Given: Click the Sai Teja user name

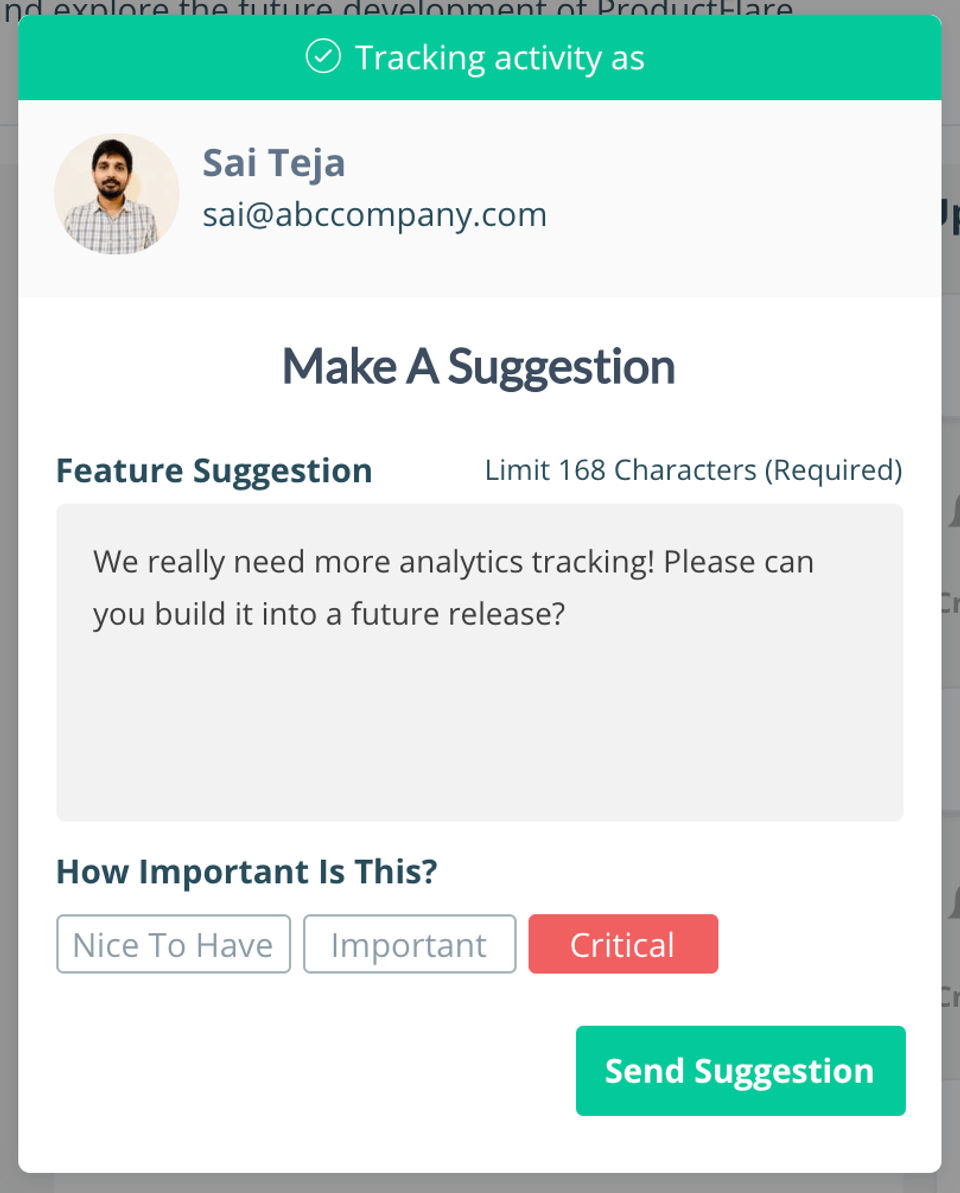Looking at the screenshot, I should point(274,164).
